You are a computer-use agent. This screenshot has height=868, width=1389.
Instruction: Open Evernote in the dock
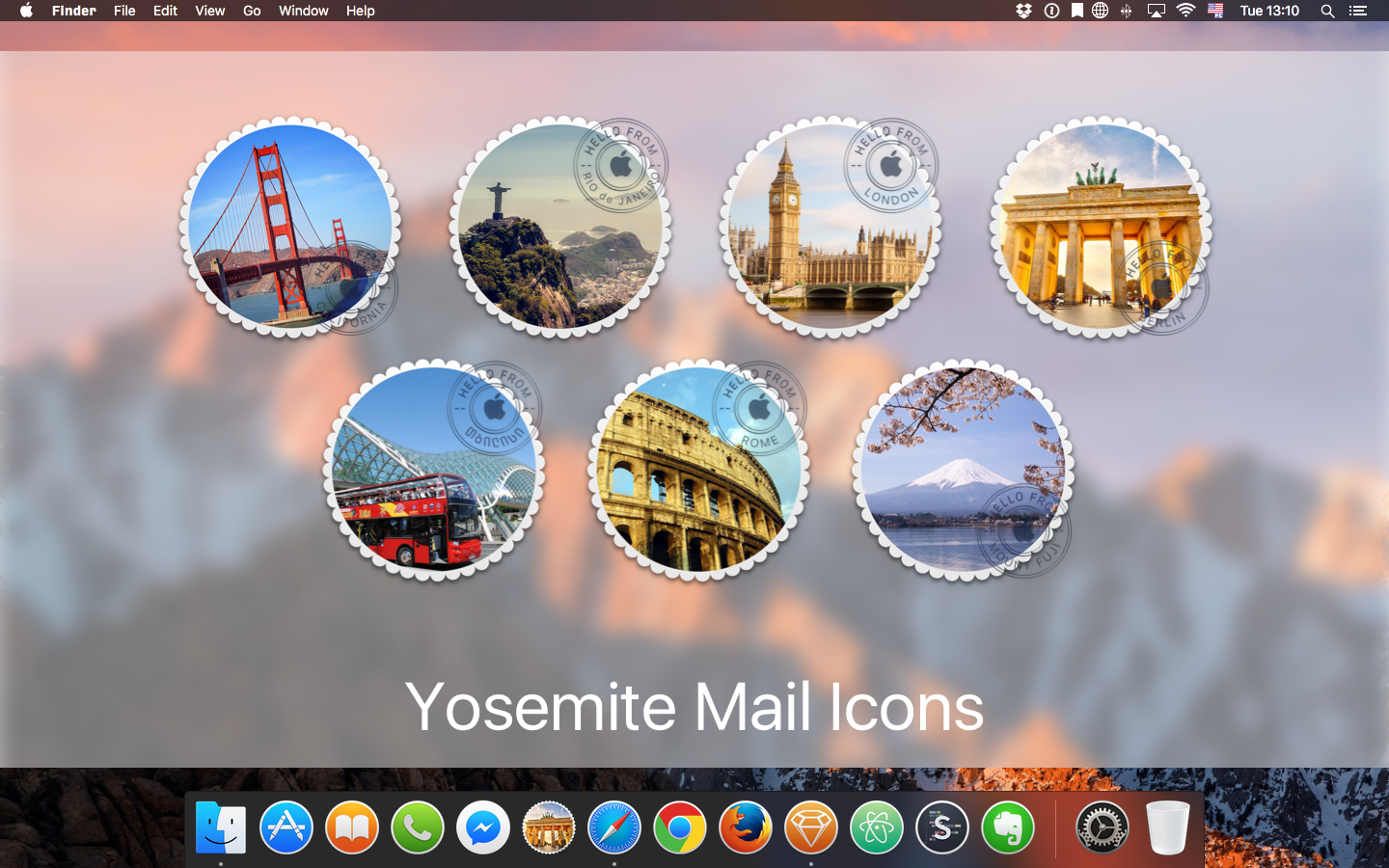click(x=1008, y=827)
